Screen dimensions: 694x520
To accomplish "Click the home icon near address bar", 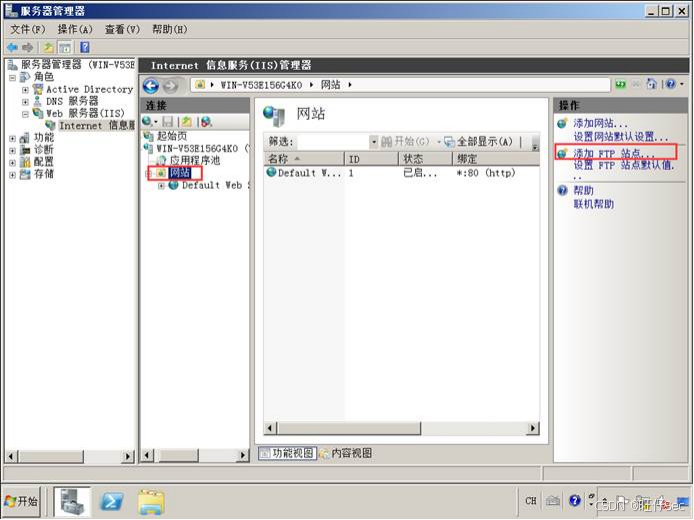I will coord(652,84).
